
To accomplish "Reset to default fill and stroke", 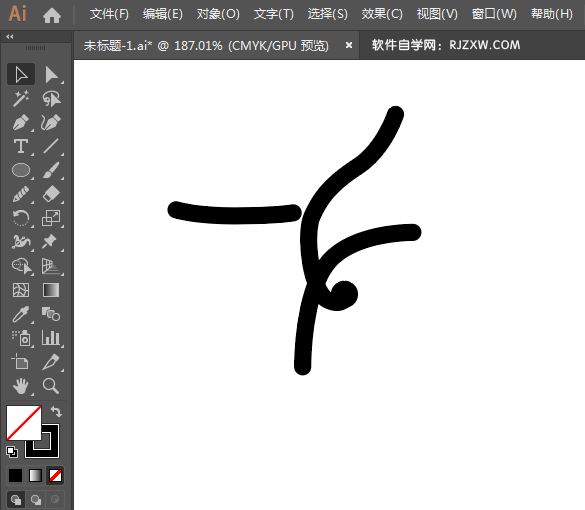I will 12,452.
